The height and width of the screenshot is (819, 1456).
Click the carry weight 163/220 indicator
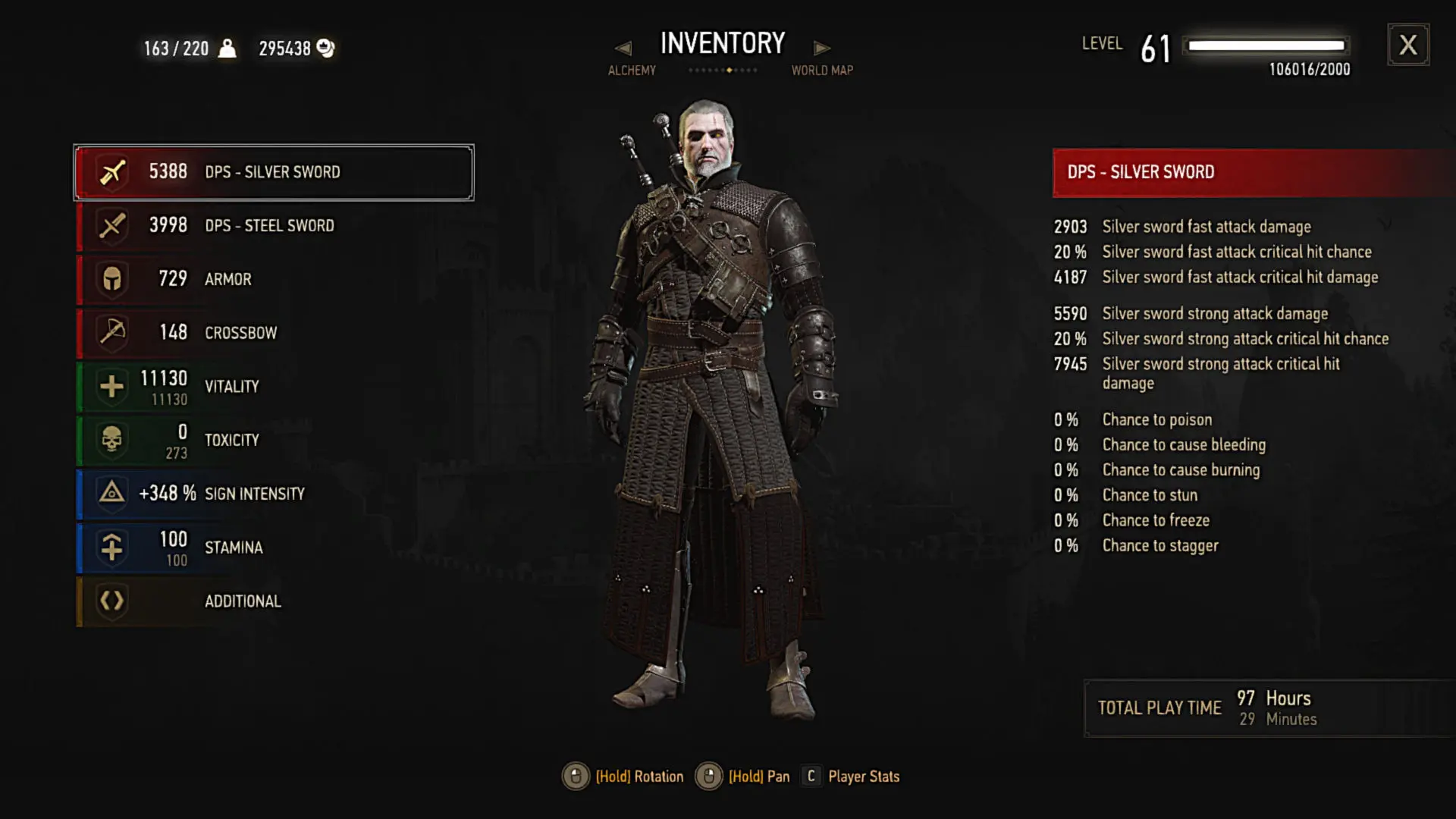click(x=190, y=49)
